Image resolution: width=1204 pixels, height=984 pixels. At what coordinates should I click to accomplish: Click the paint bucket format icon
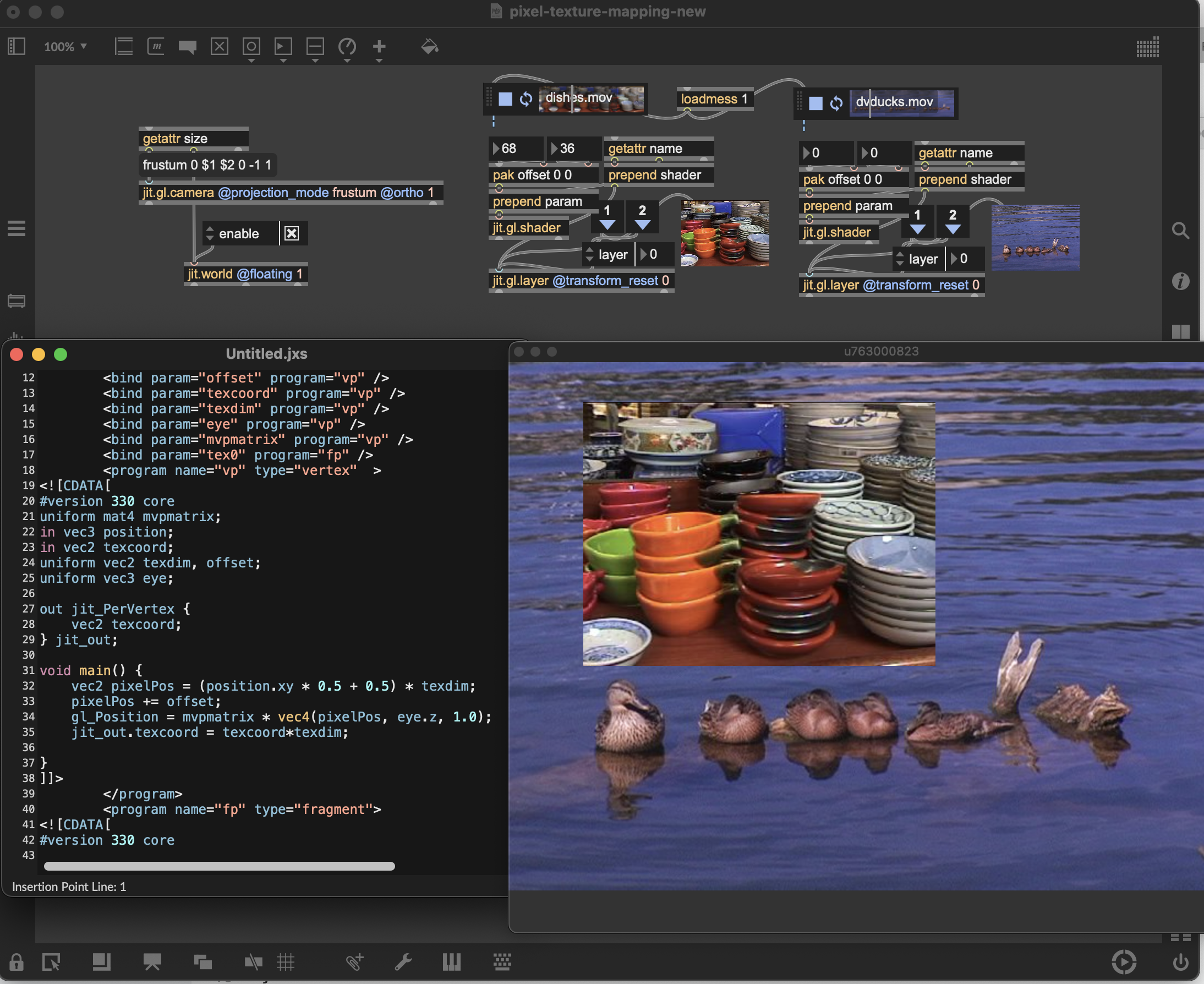pos(429,46)
